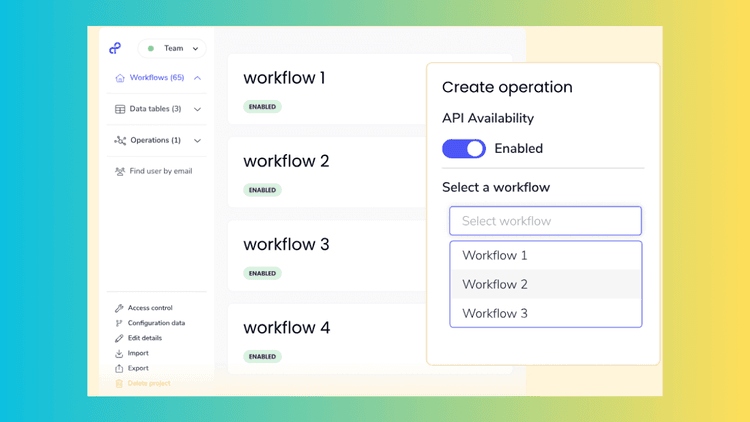Click ENABLED badge on workflow 1
The width and height of the screenshot is (750, 422).
click(262, 107)
